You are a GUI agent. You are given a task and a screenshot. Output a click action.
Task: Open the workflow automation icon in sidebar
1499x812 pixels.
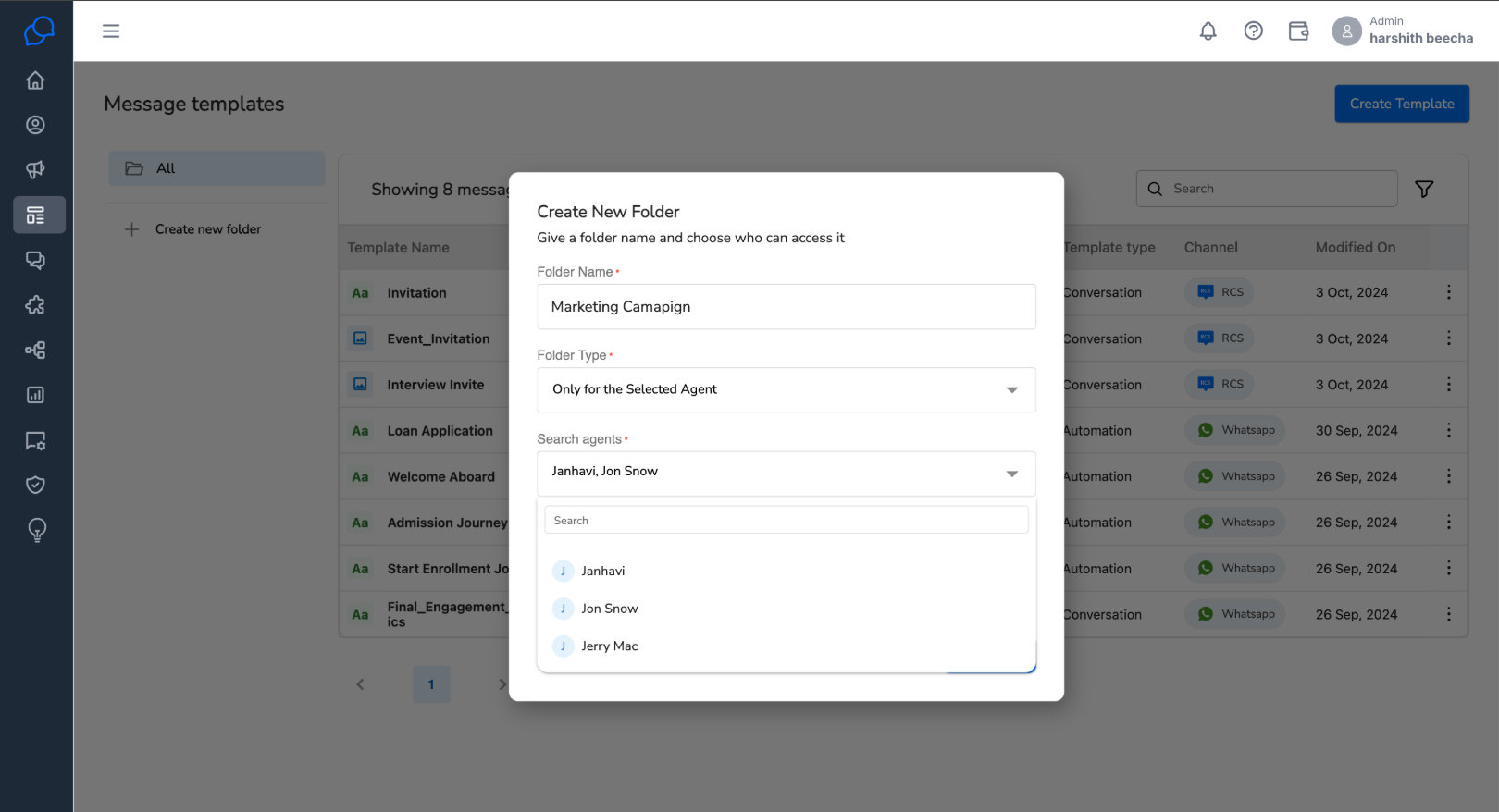36,351
